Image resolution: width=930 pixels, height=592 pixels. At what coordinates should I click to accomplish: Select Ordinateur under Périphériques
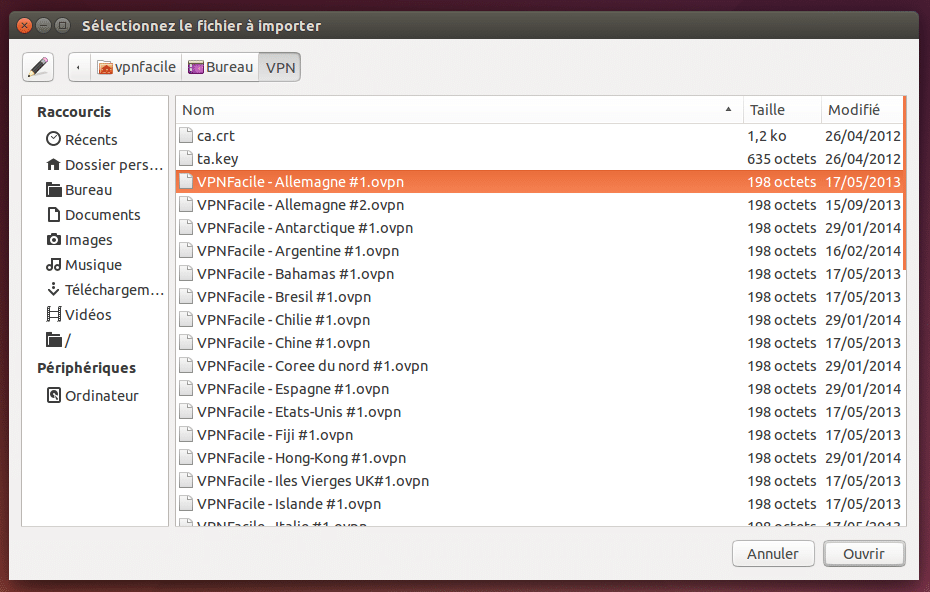pyautogui.click(x=95, y=396)
